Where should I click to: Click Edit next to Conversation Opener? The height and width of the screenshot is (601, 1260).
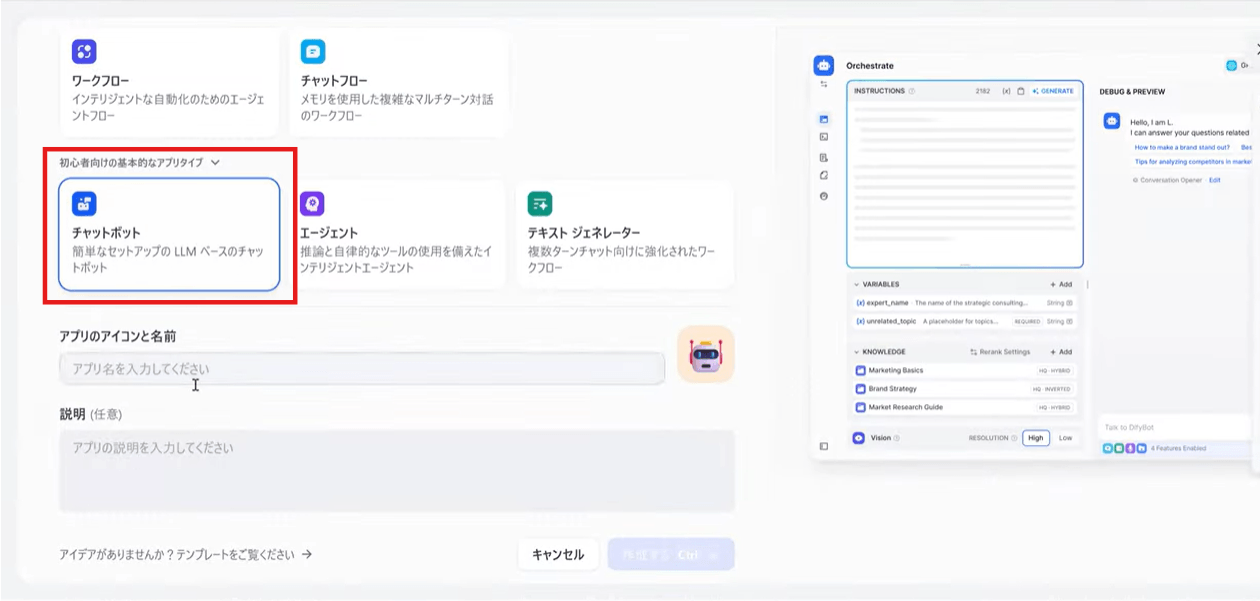click(1215, 180)
